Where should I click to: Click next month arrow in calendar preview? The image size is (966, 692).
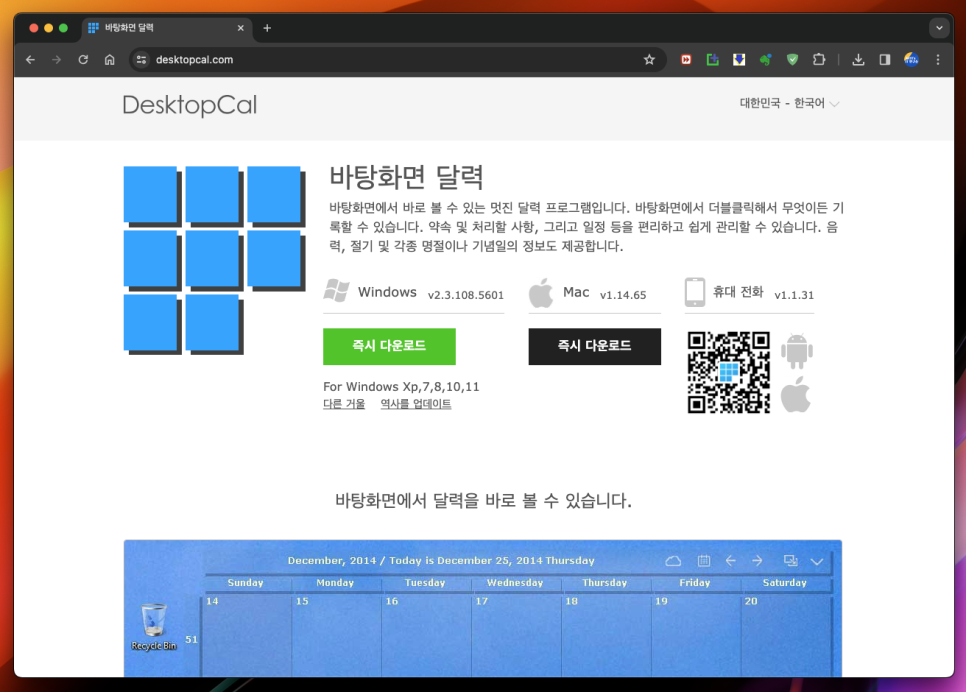pyautogui.click(x=757, y=561)
